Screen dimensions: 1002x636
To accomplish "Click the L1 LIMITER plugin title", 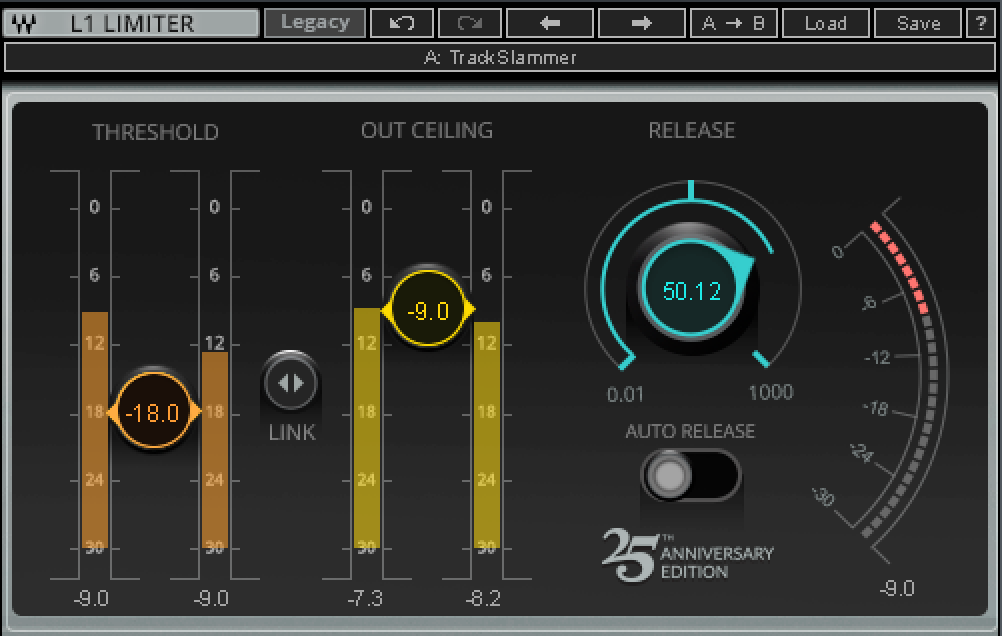I will 132,24.
